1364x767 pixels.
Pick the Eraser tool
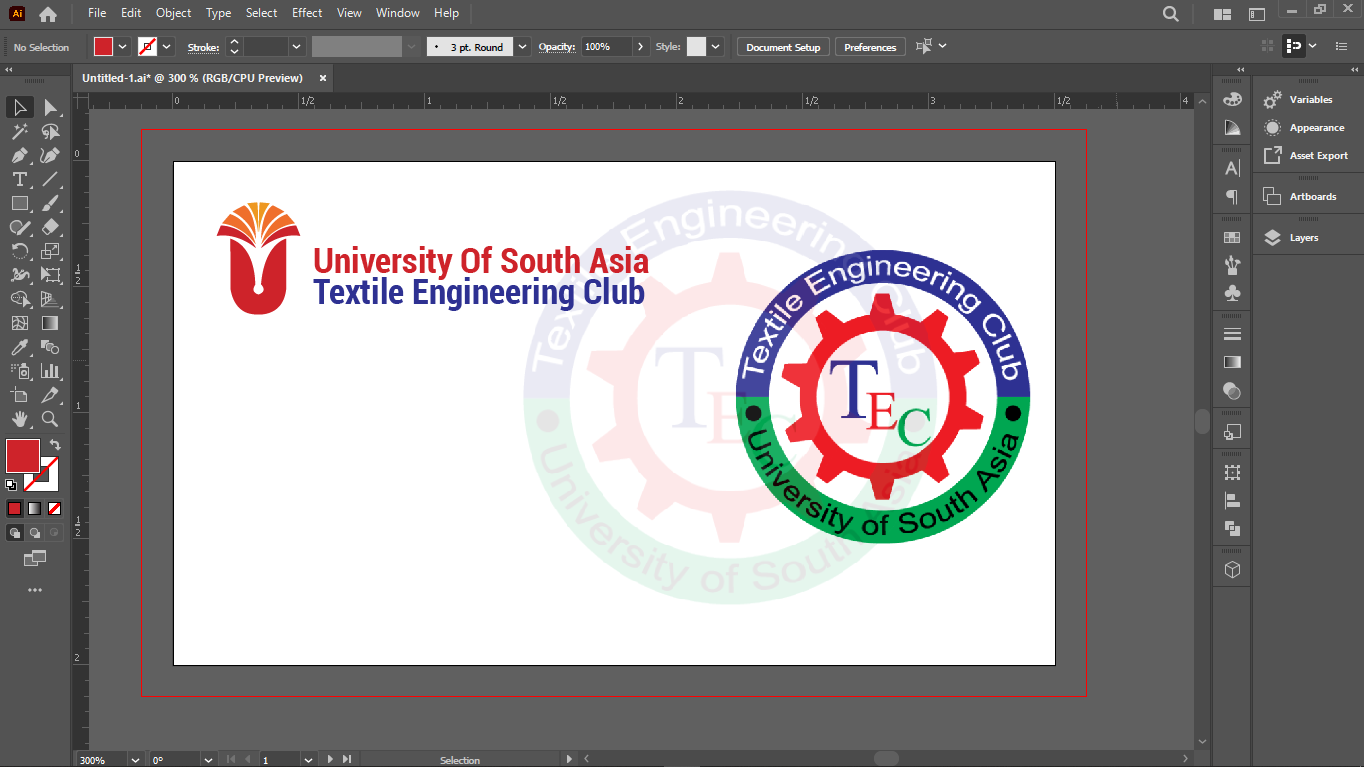click(50, 227)
